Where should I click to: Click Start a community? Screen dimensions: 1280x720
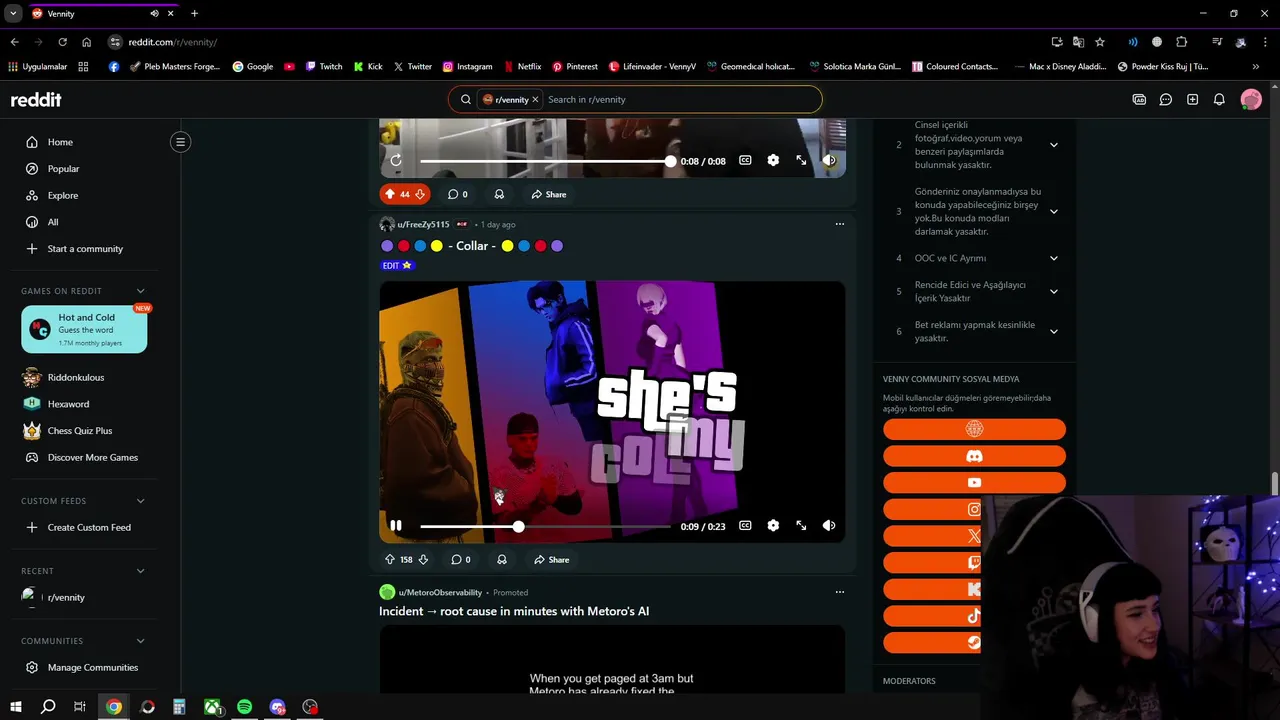pyautogui.click(x=84, y=249)
